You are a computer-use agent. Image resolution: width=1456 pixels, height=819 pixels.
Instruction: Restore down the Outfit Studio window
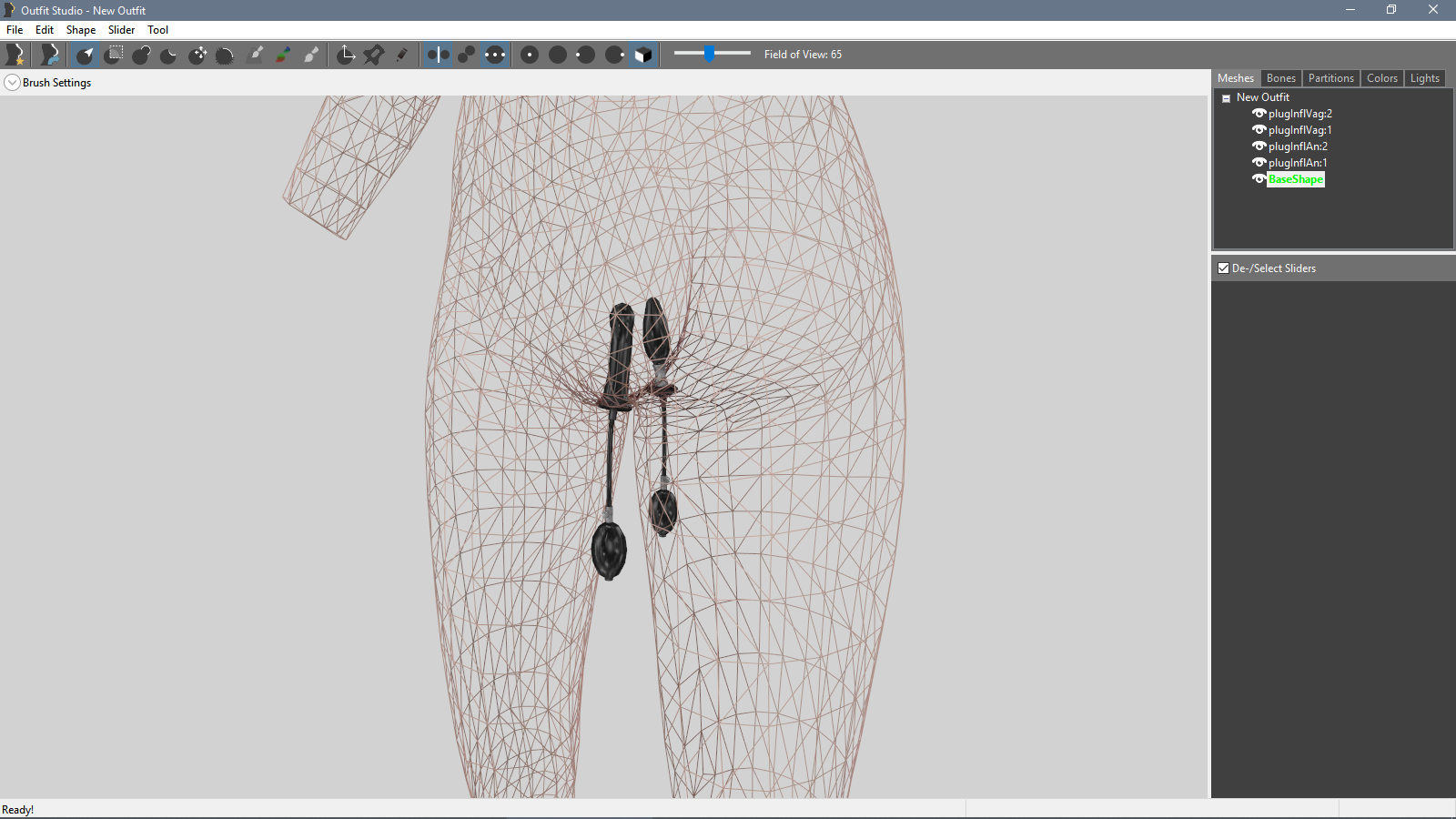coord(1391,10)
